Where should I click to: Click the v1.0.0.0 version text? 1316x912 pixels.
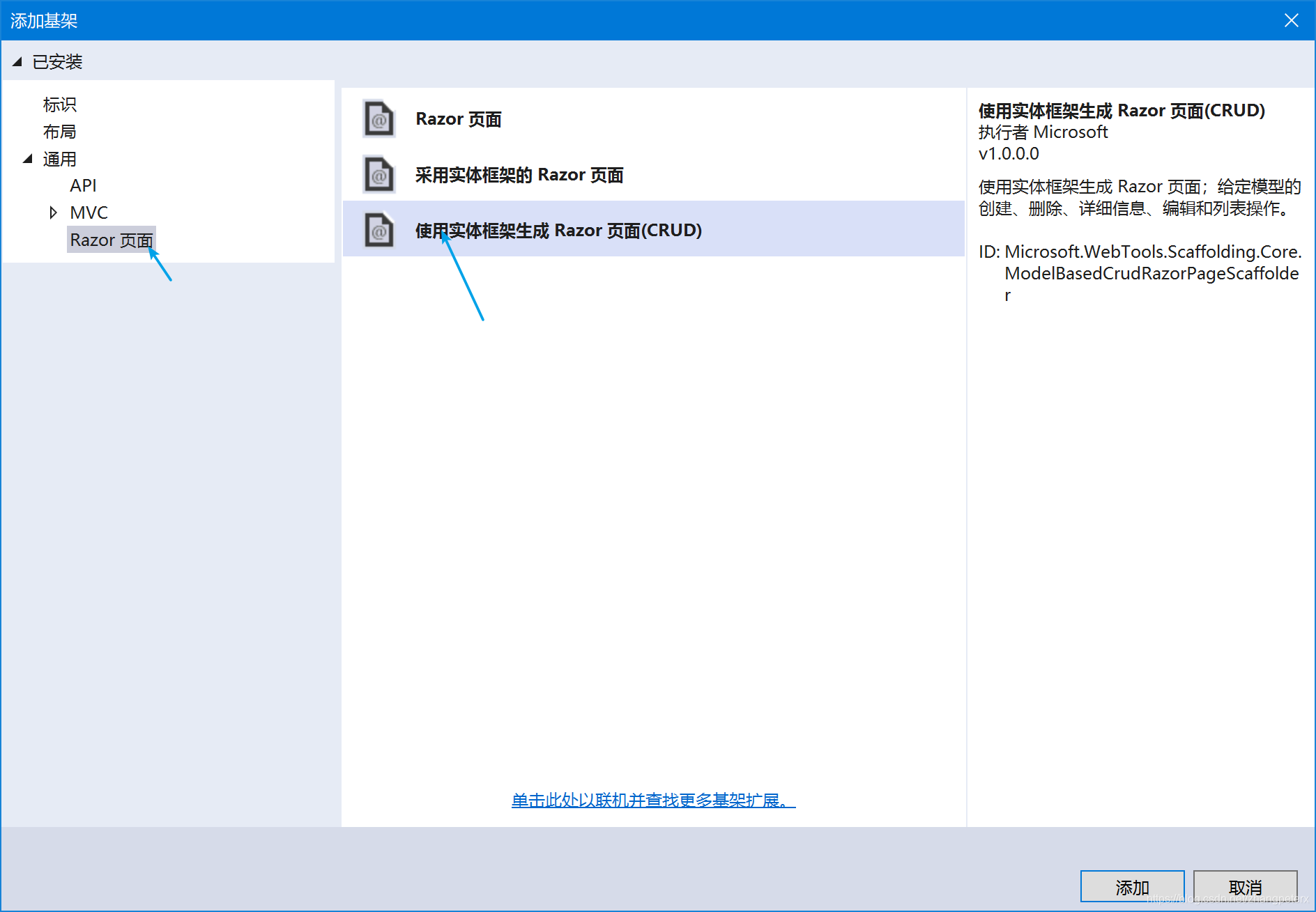point(1009,153)
